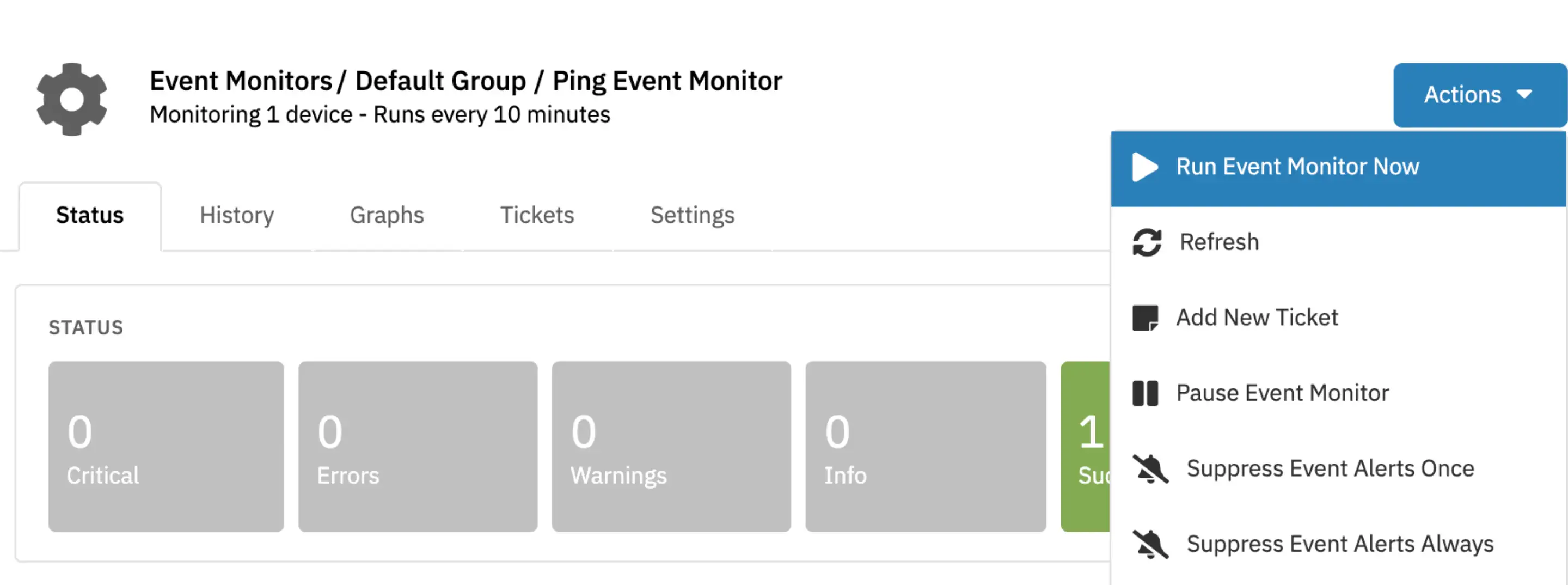The image size is (1568, 585).
Task: Go to the Settings tab
Action: [x=692, y=216]
